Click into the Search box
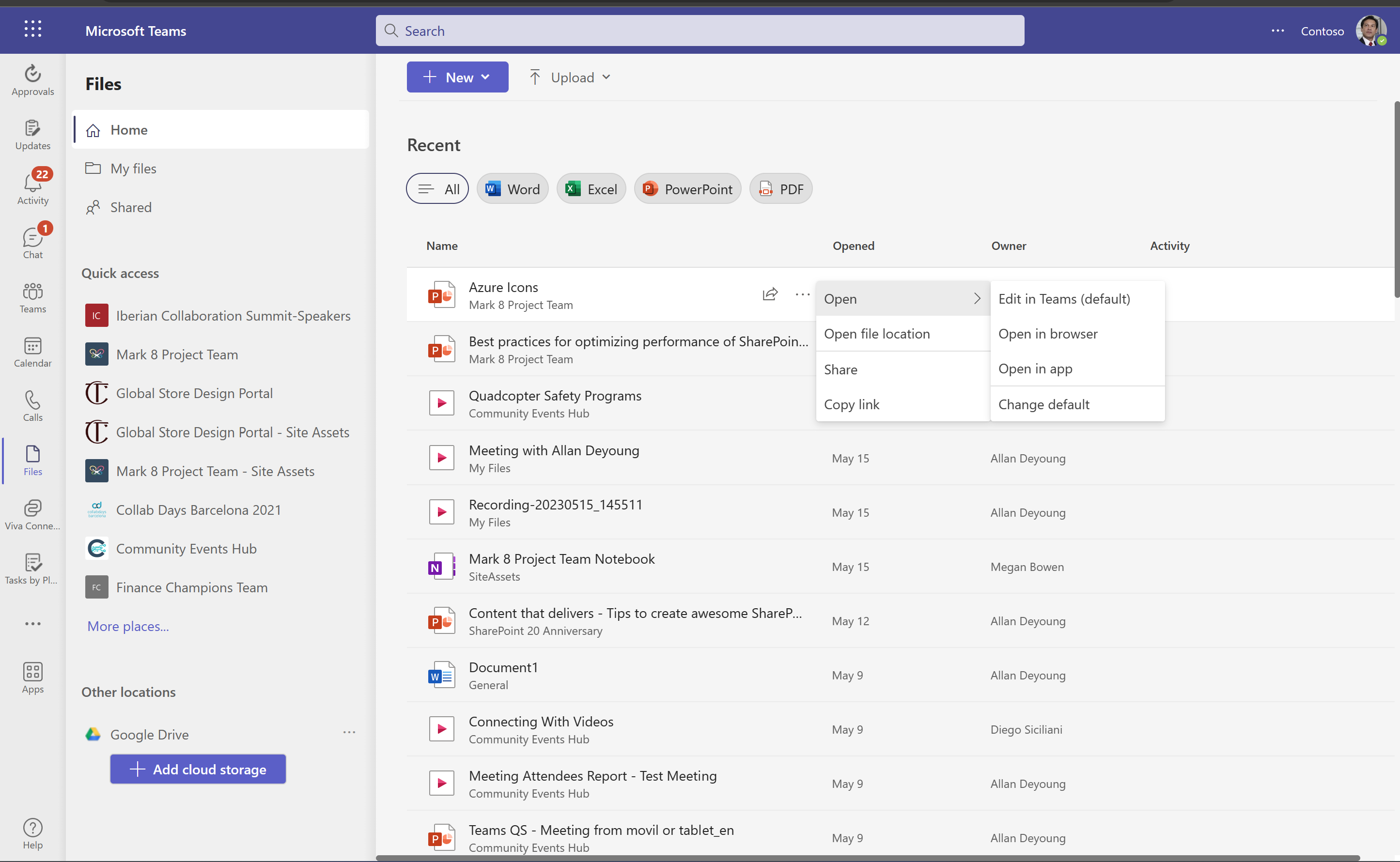1400x862 pixels. (699, 31)
